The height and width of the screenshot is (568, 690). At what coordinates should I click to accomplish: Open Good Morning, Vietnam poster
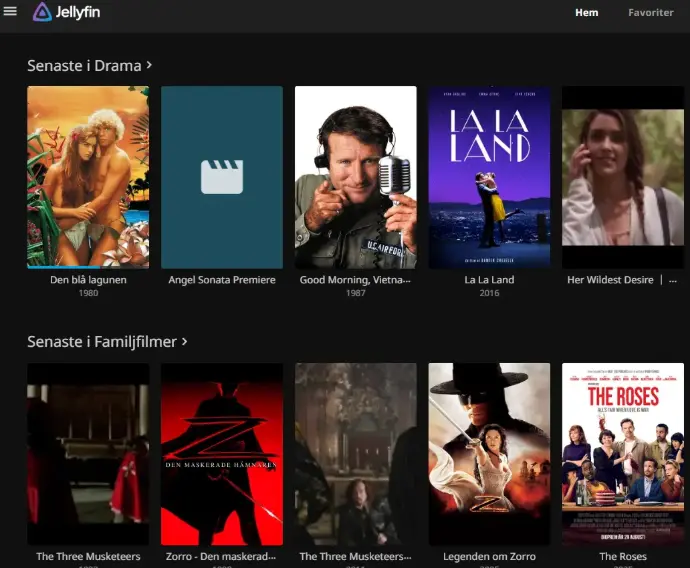tap(355, 176)
